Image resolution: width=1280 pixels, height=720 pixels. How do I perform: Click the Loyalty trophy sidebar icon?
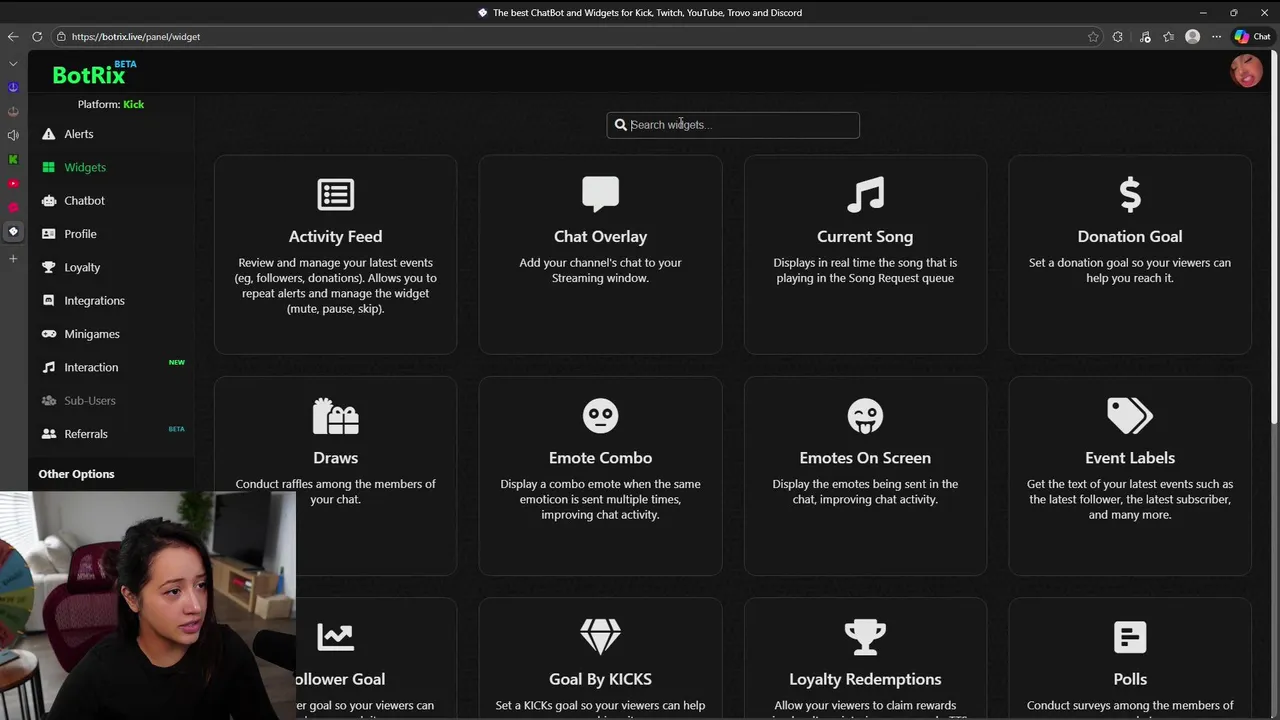tap(48, 267)
